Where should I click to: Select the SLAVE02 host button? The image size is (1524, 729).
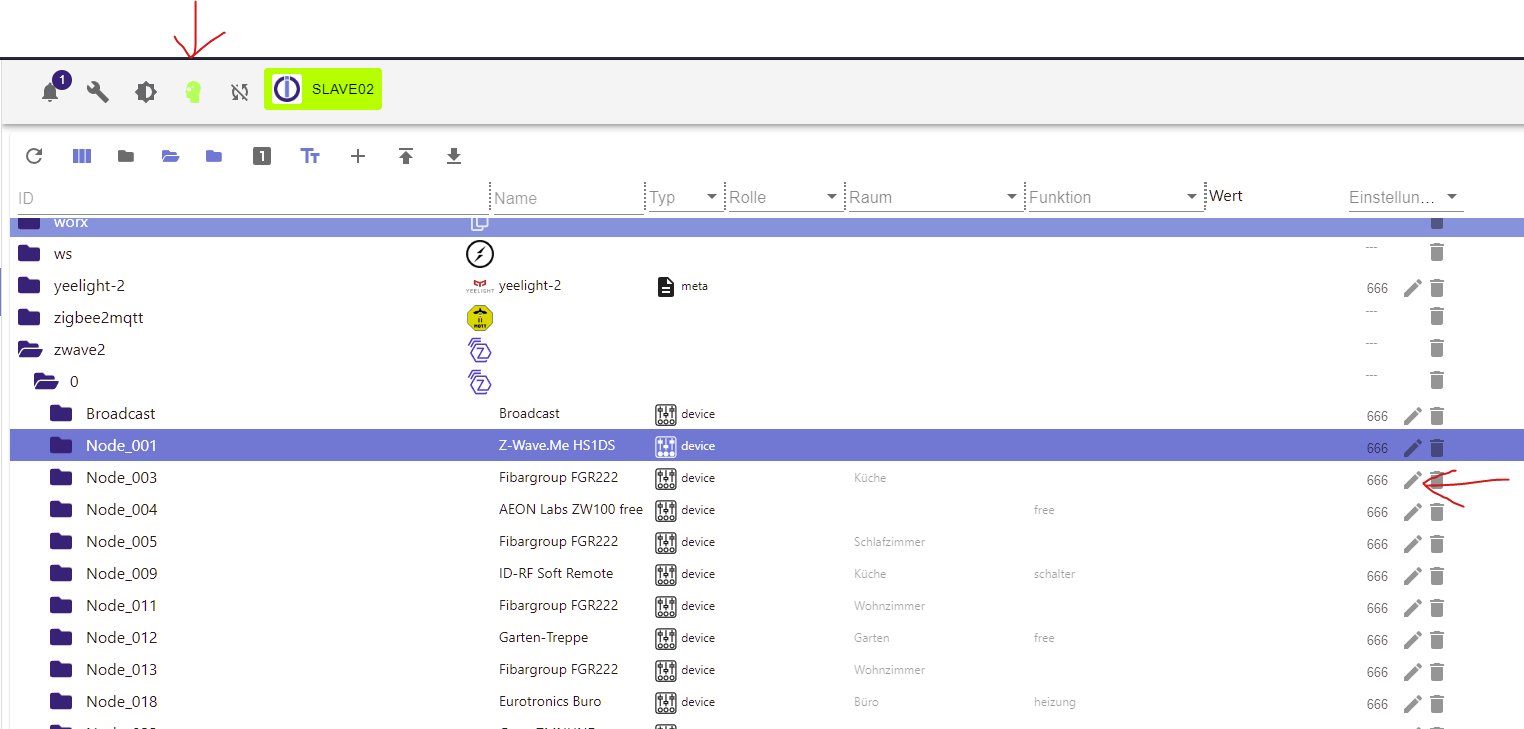pyautogui.click(x=323, y=89)
